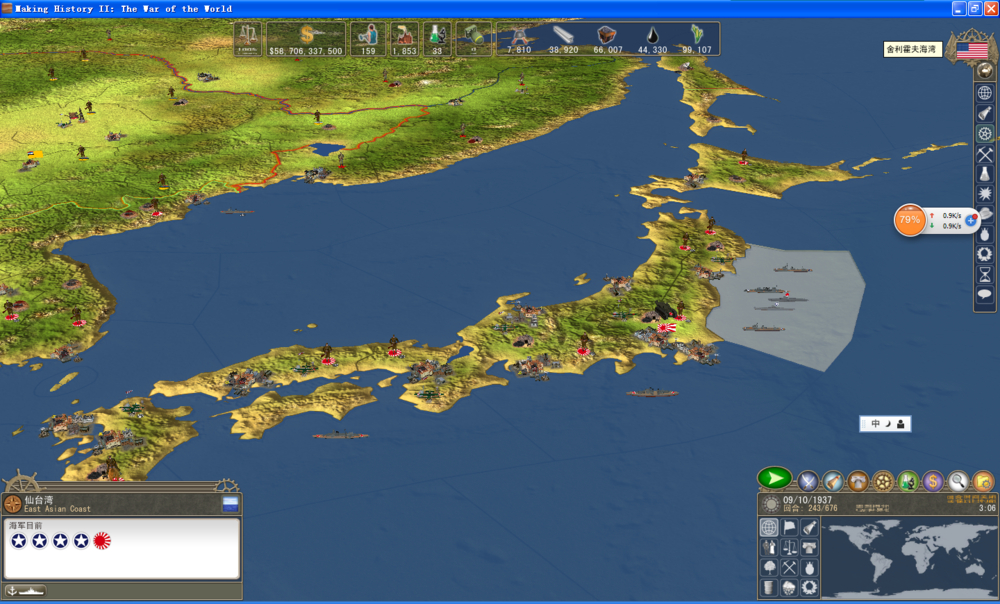Viewport: 1000px width, 604px height.
Task: Select the grenade map mode beside the minimap
Action: [809, 568]
